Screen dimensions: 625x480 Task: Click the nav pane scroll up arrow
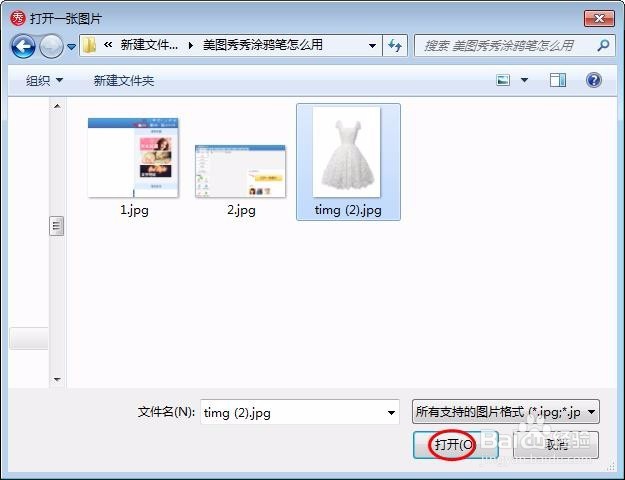pyautogui.click(x=57, y=106)
